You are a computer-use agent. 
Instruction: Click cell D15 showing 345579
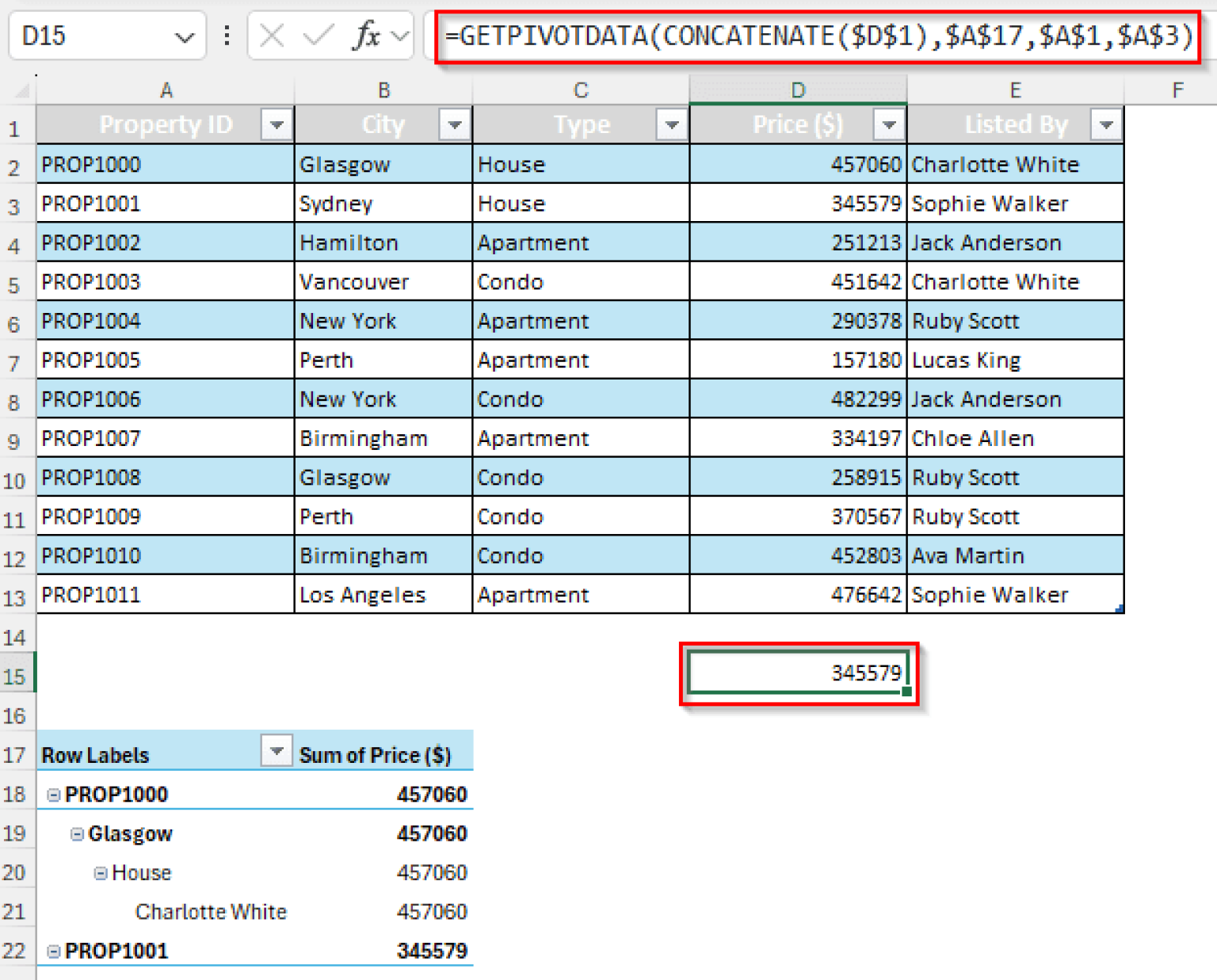click(798, 672)
